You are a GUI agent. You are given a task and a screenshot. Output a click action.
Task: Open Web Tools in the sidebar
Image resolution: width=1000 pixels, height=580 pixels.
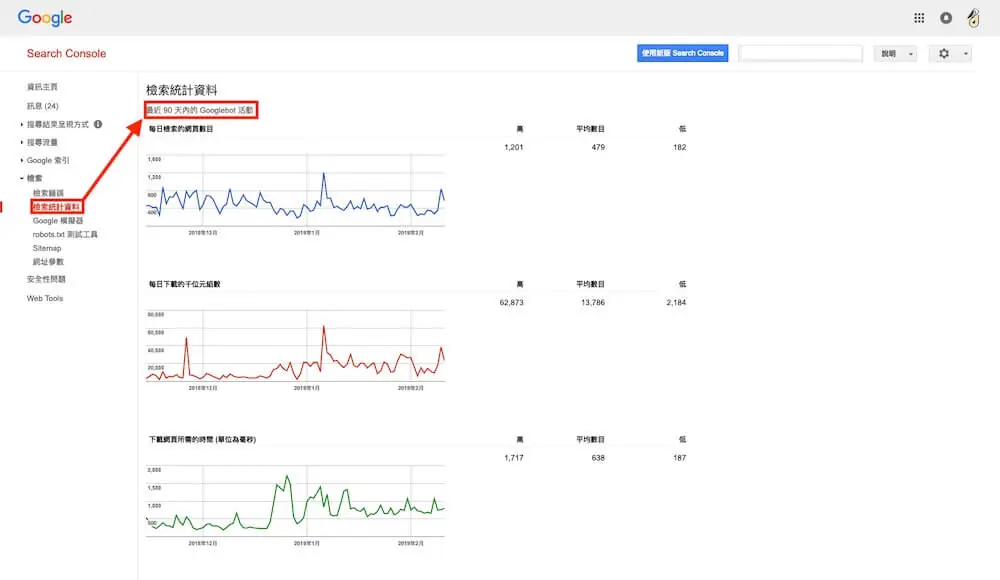[x=45, y=298]
